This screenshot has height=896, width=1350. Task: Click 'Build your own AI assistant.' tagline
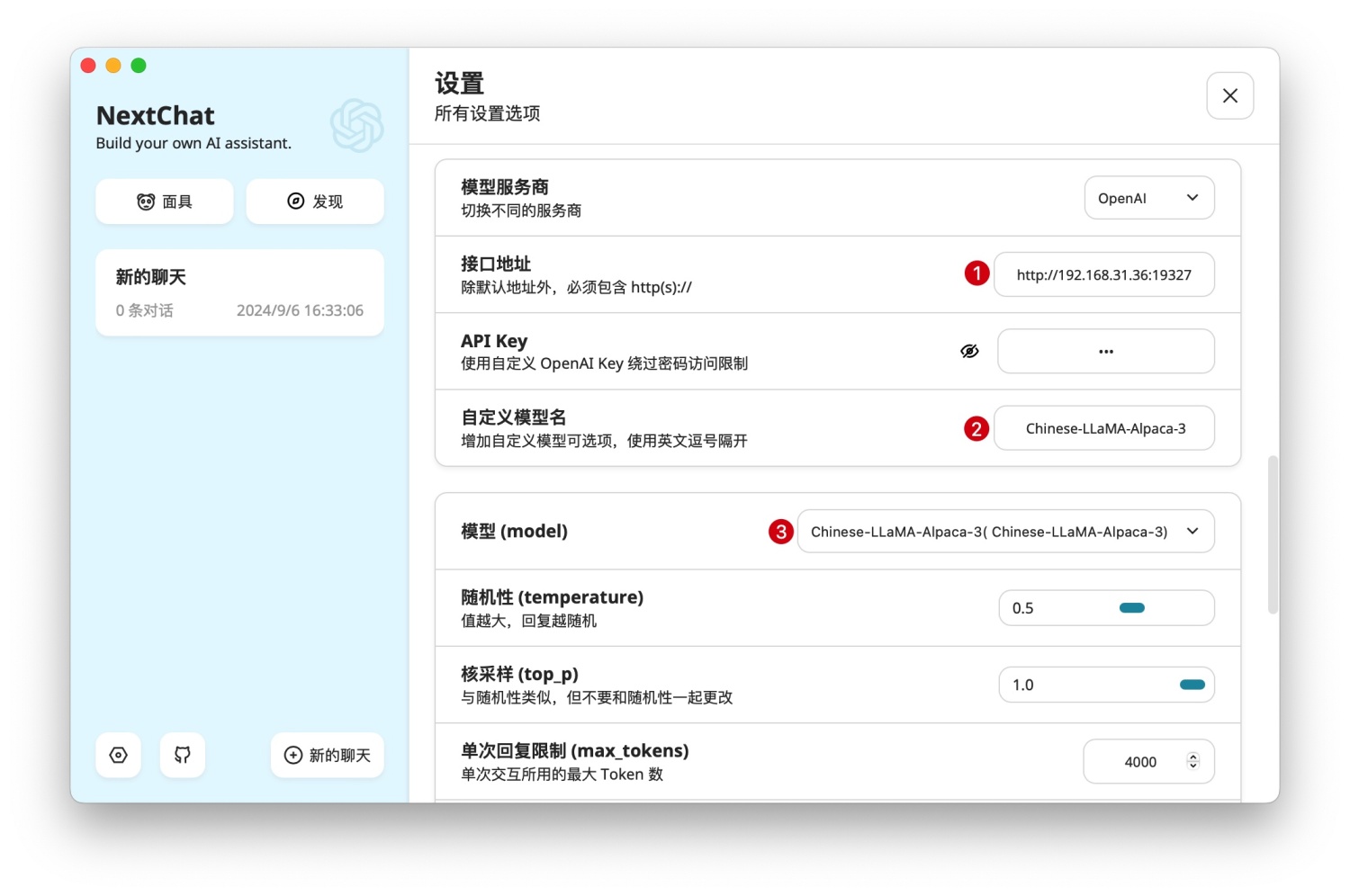coord(193,143)
